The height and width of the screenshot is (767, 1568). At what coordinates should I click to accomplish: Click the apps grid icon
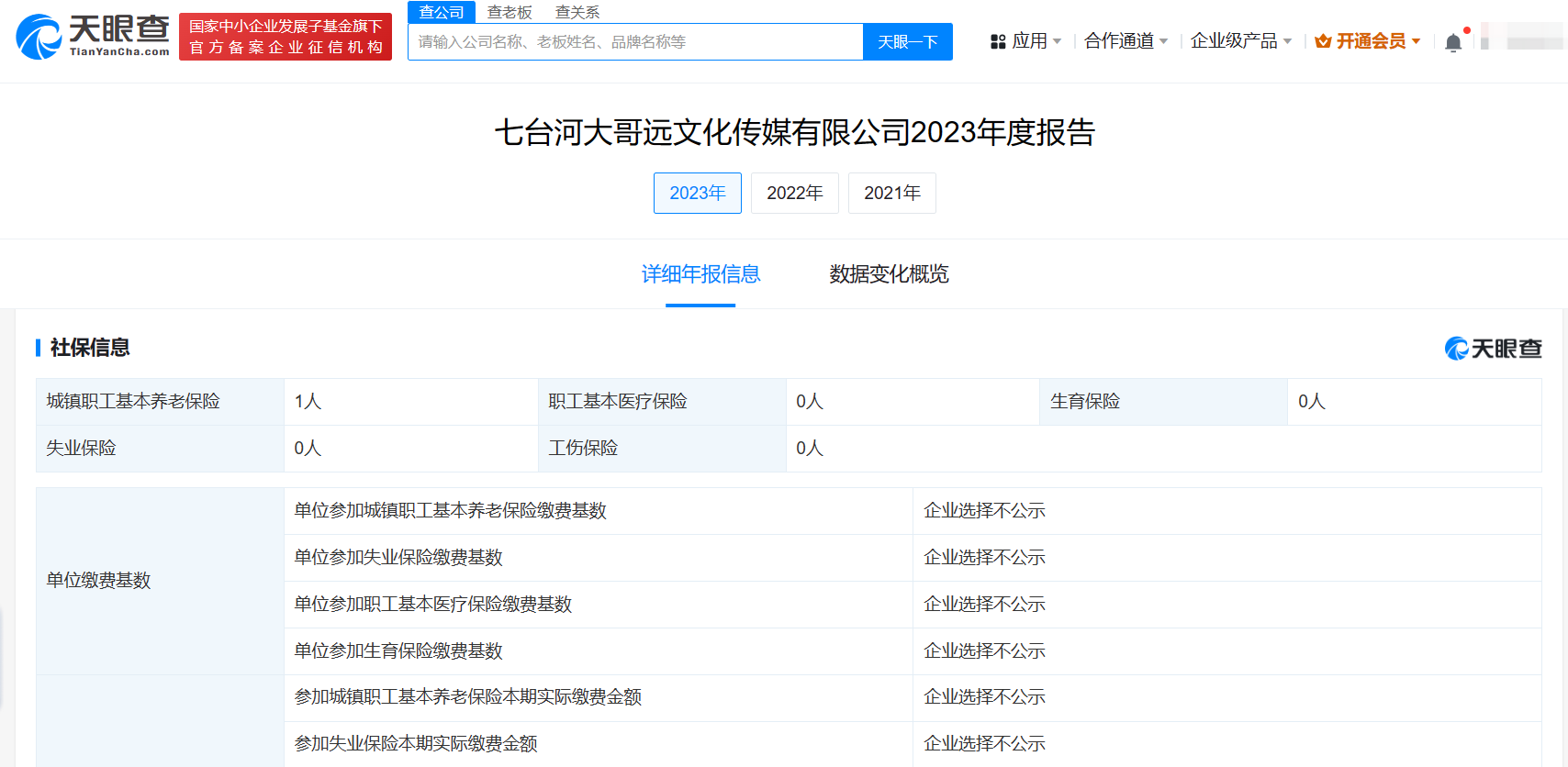tap(998, 41)
